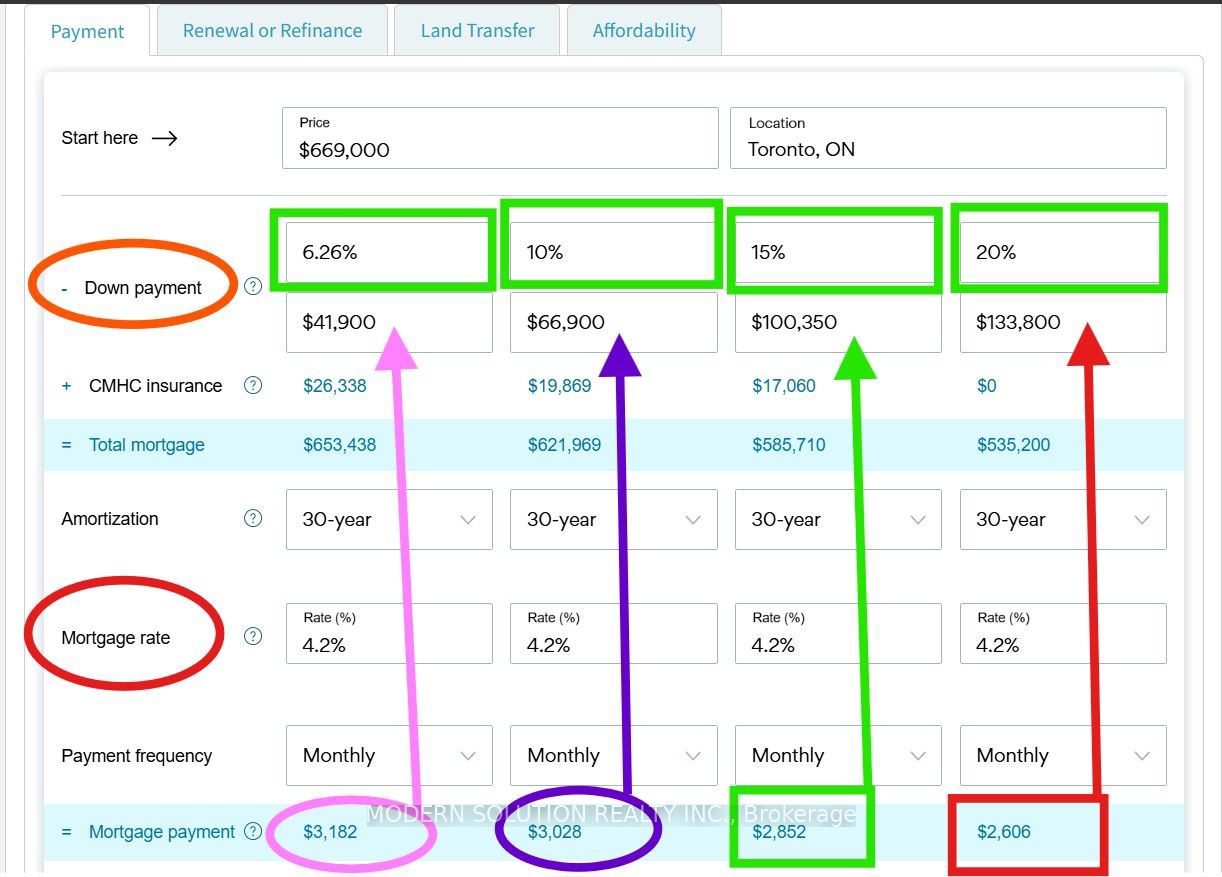Open the first Payment frequency Monthly dropdown

389,755
